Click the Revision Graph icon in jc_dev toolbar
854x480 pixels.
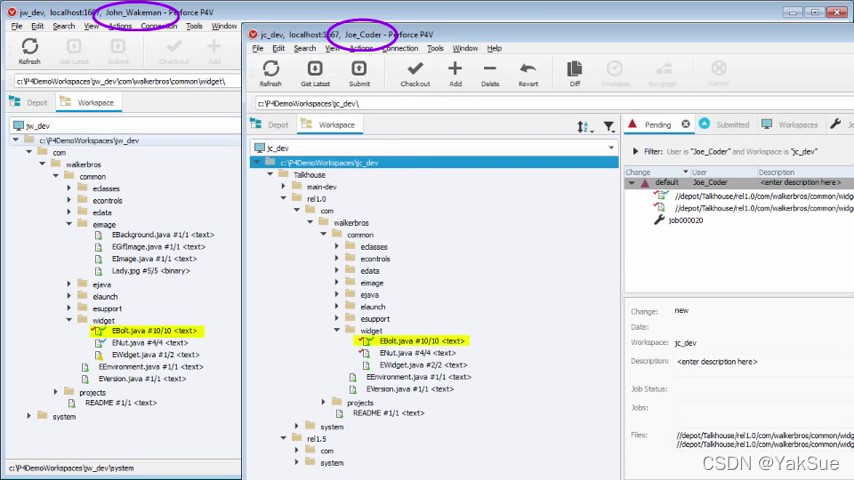click(663, 69)
